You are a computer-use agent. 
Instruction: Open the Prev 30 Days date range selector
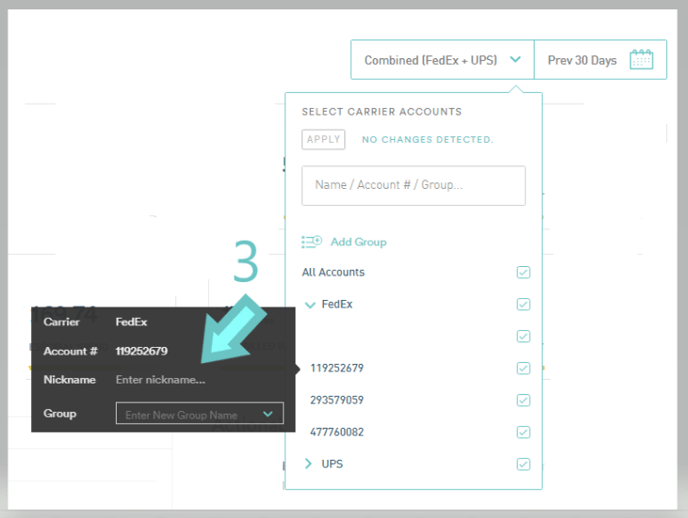pyautogui.click(x=600, y=60)
